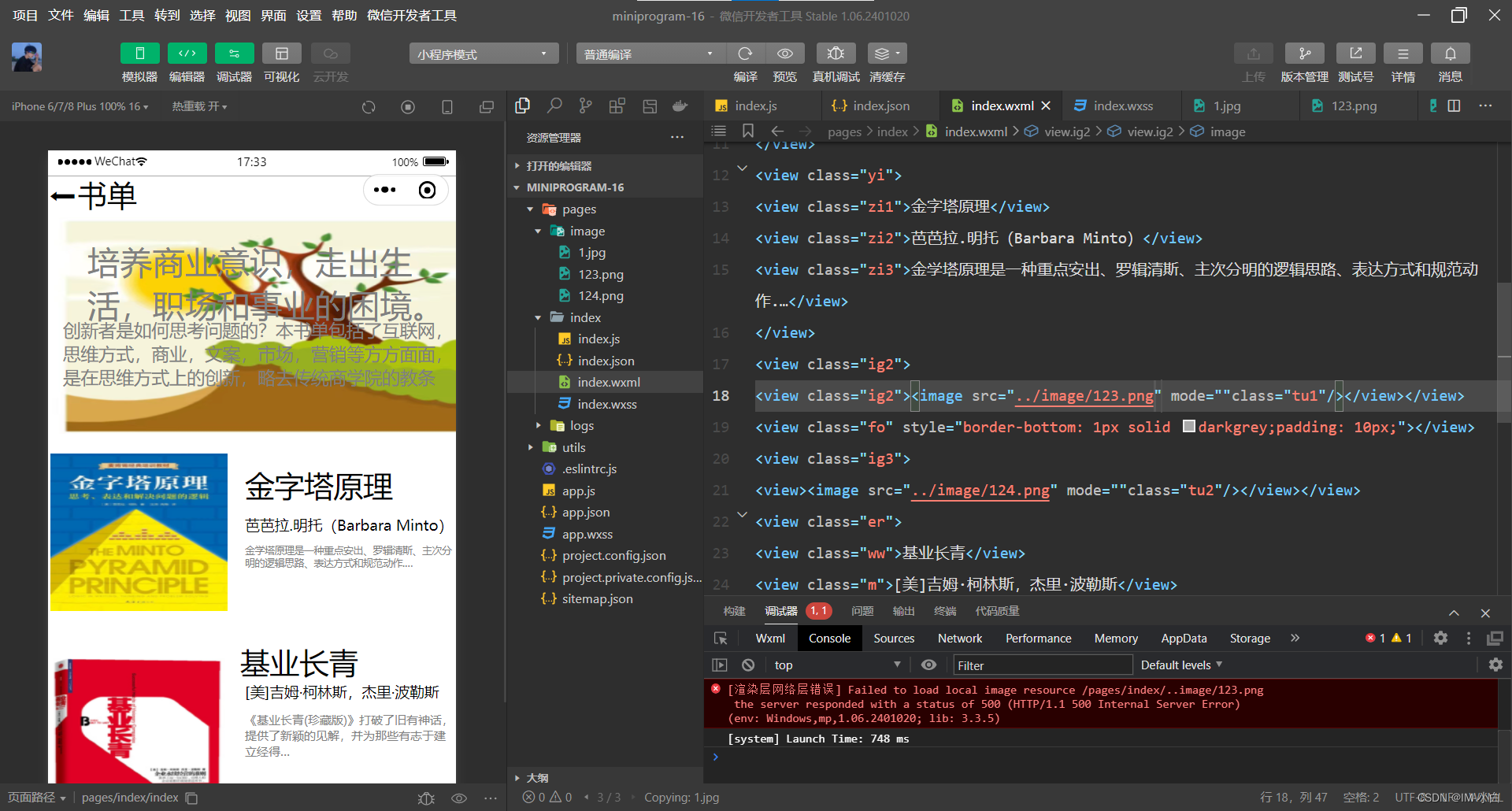This screenshot has height=811, width=1512.
Task: Open the iPhone 6/7/8 Plus device dropdown
Action: pos(80,106)
